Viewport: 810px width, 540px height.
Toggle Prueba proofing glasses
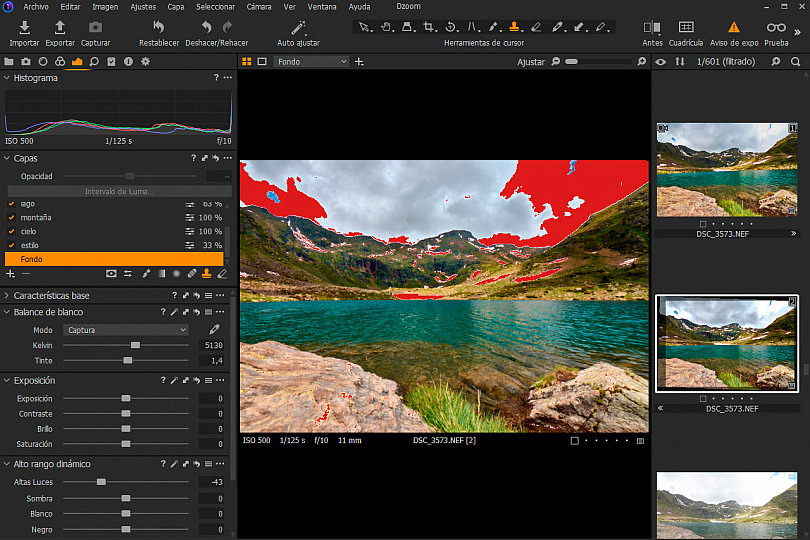(776, 27)
